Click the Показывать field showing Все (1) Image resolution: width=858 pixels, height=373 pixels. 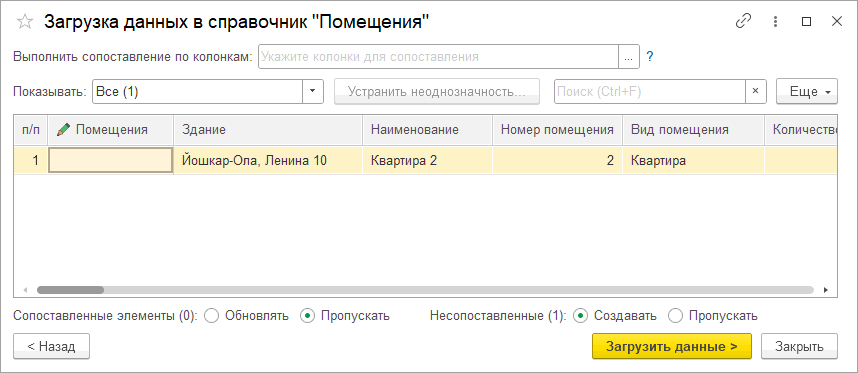coord(198,91)
